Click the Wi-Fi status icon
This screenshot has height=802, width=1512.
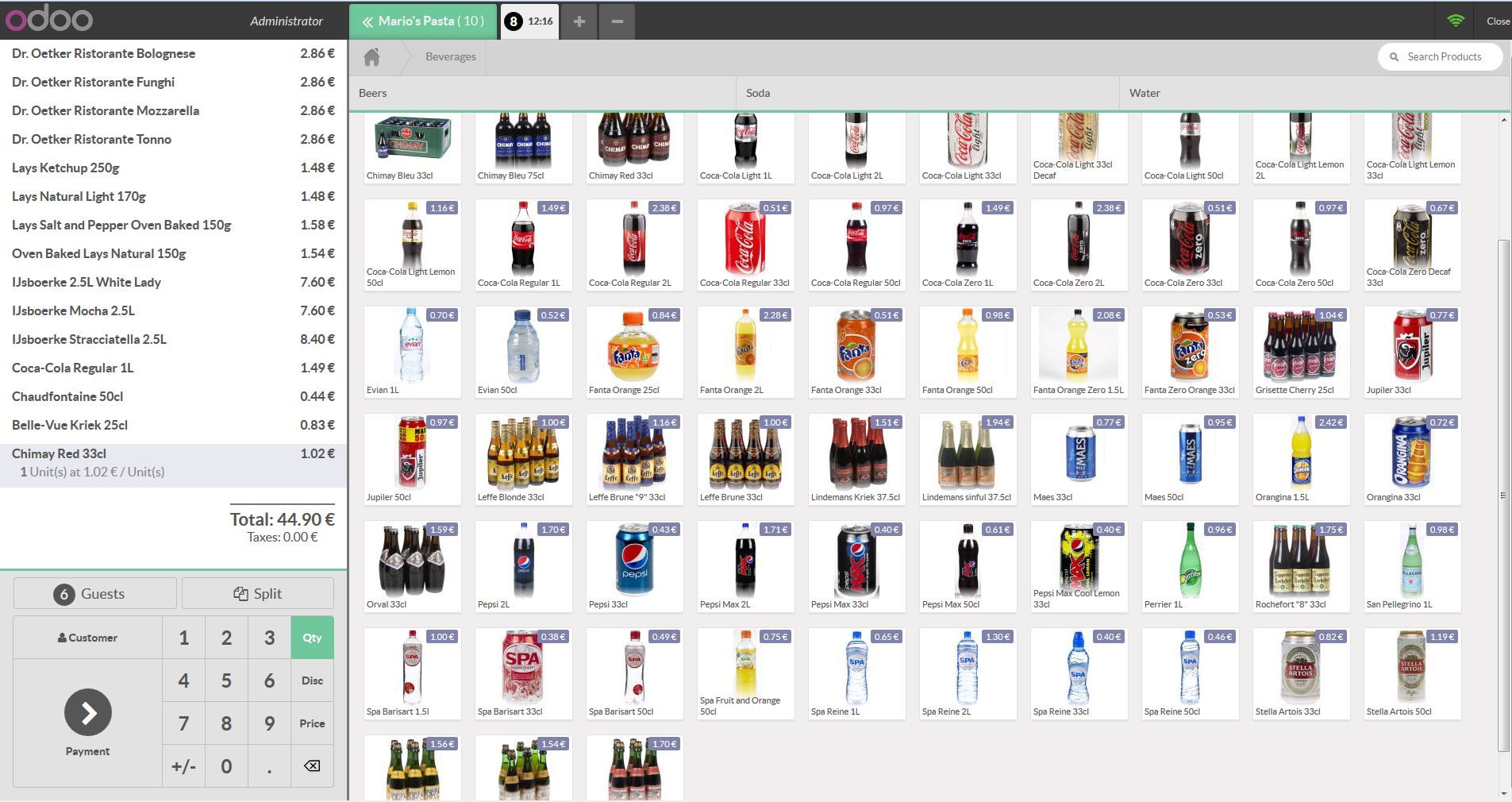pos(1454,21)
